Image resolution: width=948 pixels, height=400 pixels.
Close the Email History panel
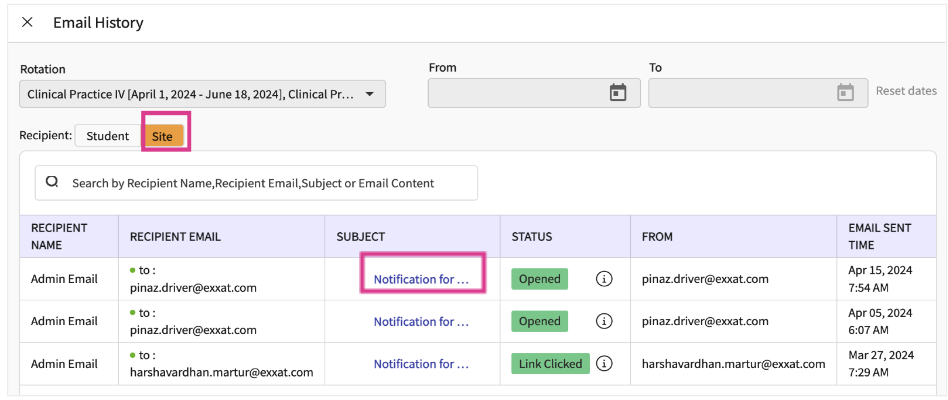[27, 22]
